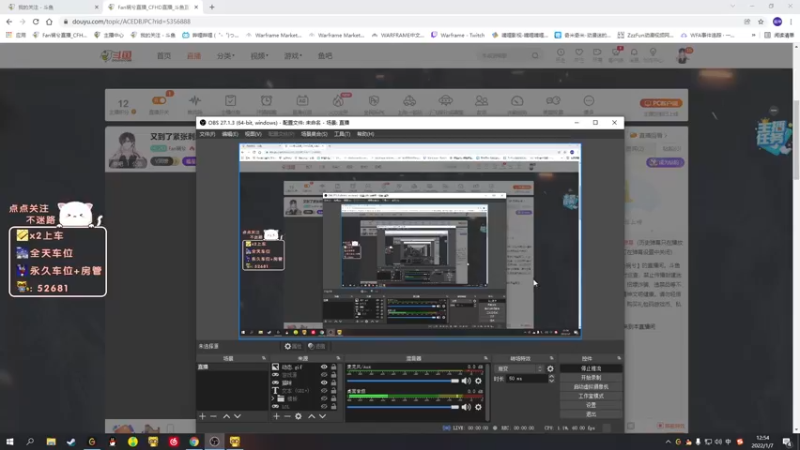This screenshot has height=450, width=800.
Task: Click 停止推流 to stop streaming
Action: pyautogui.click(x=591, y=368)
